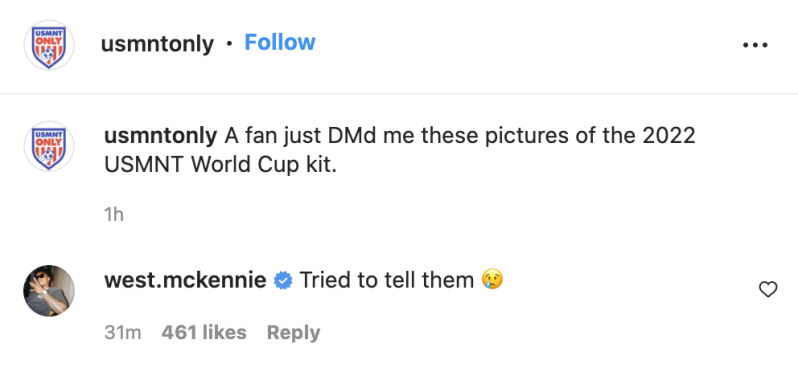This screenshot has height=368, width=798.
Task: Follow the usmntonly account
Action: coord(280,42)
